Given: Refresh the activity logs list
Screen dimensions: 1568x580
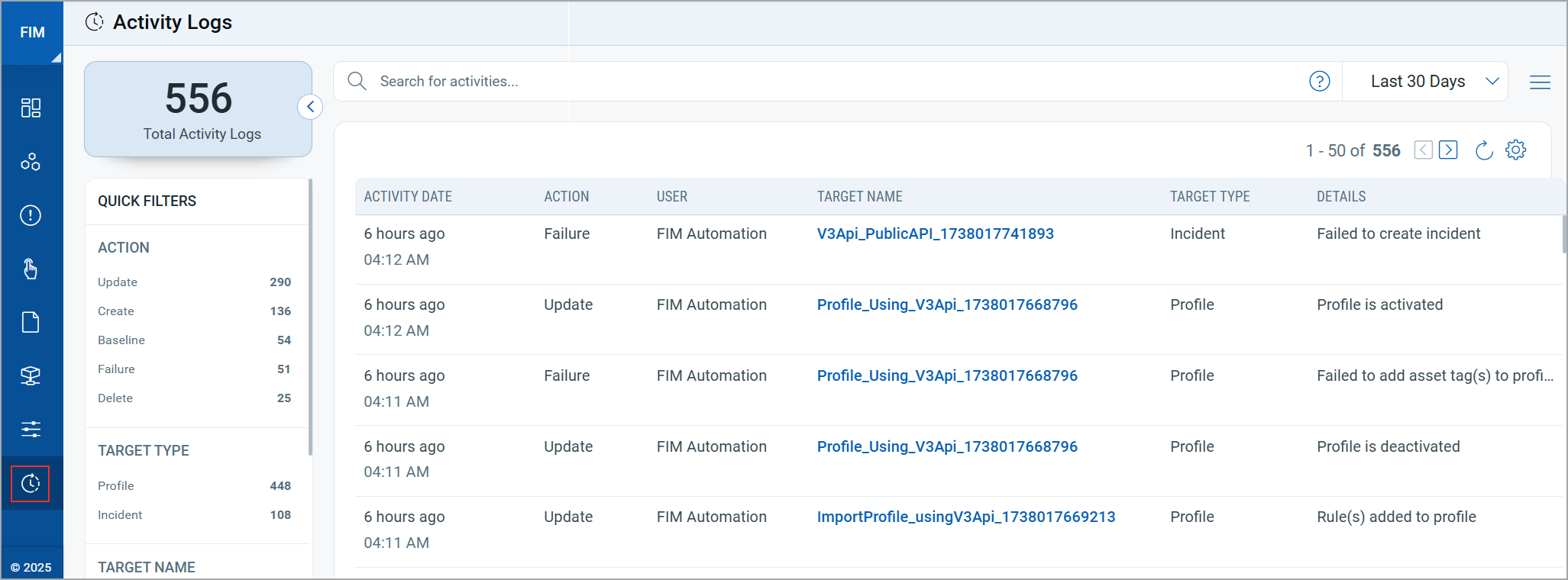Looking at the screenshot, I should click(x=1483, y=150).
